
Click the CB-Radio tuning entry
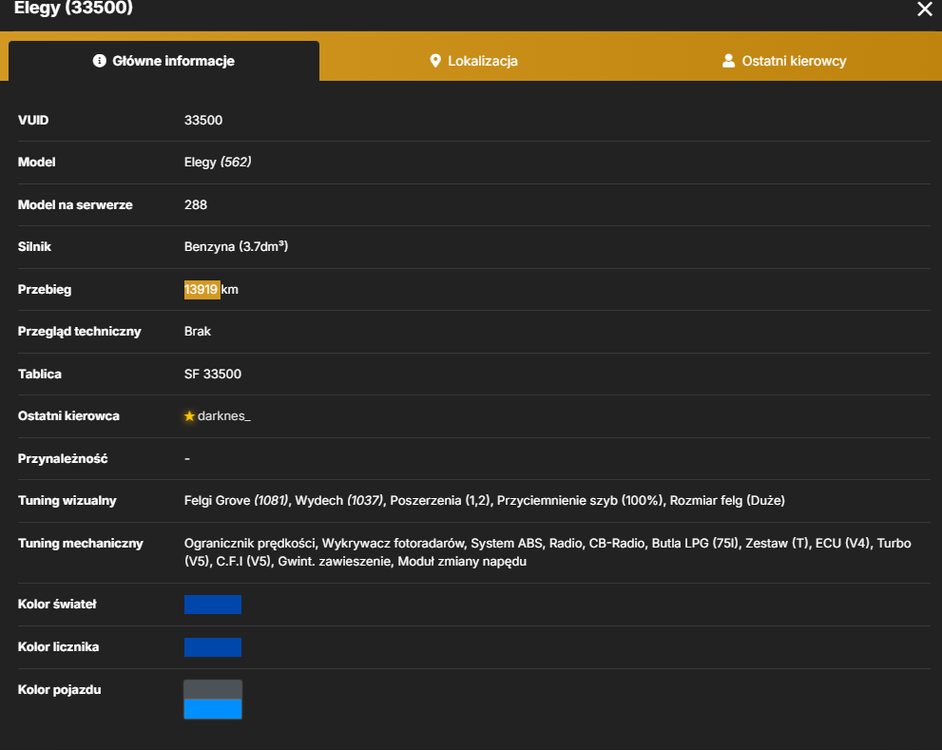617,543
